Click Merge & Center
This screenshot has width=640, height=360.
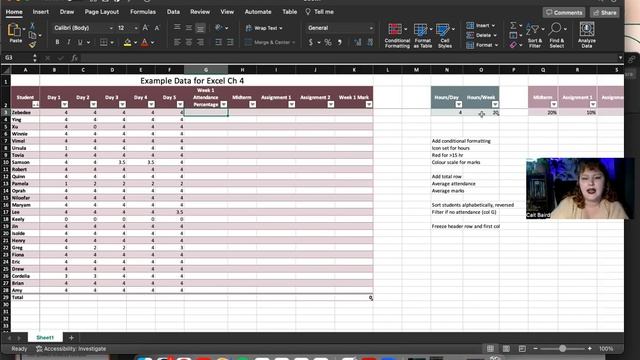[269, 42]
